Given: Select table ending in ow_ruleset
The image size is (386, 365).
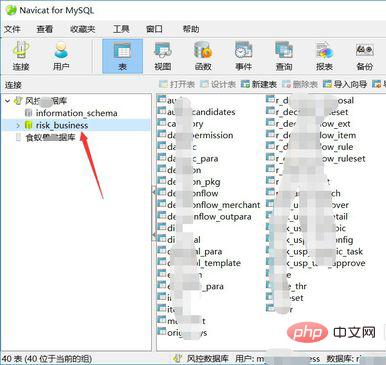Looking at the screenshot, I should click(x=320, y=159).
